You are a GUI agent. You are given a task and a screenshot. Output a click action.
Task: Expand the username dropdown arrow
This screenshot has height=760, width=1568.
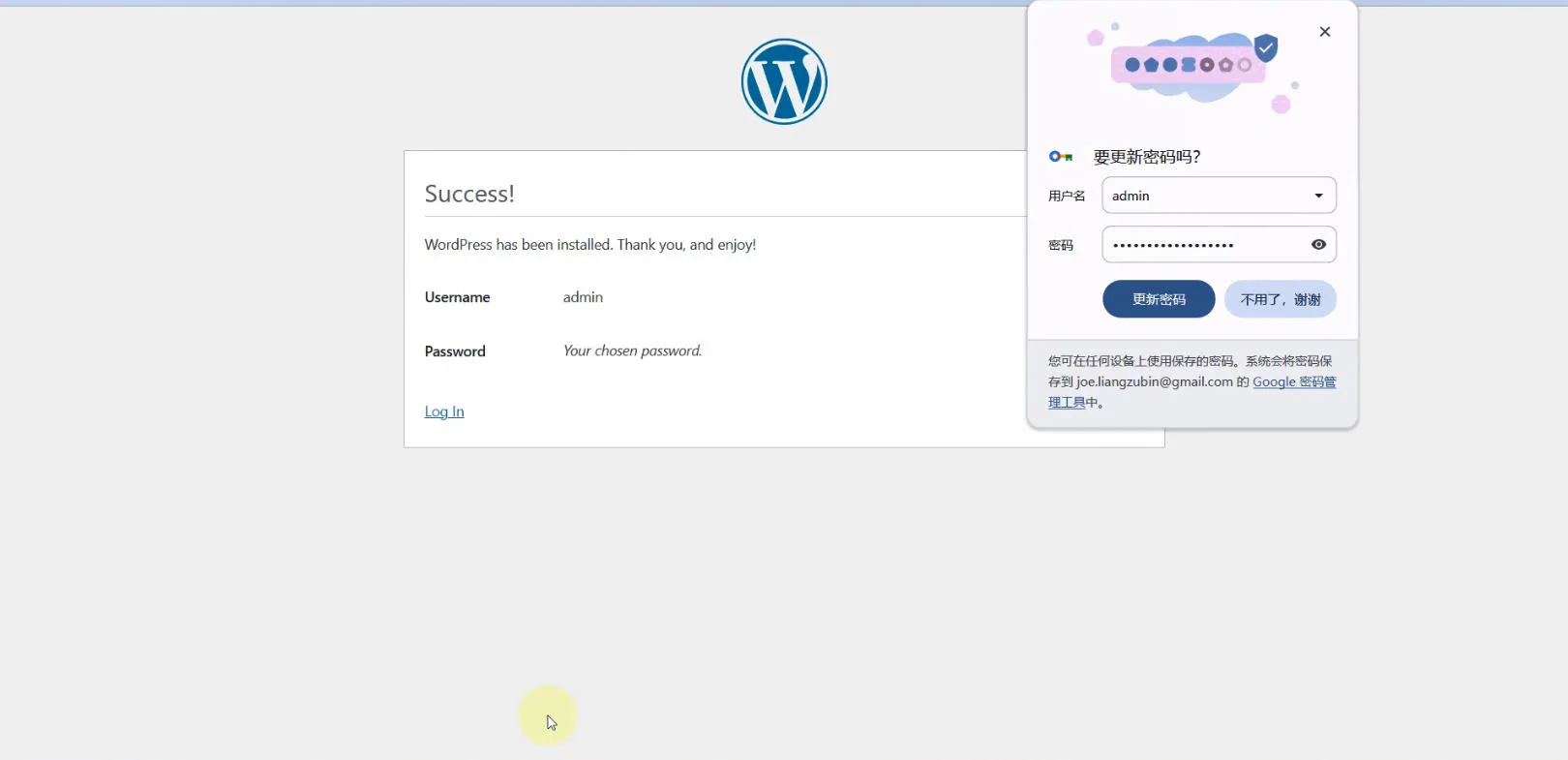coord(1318,196)
